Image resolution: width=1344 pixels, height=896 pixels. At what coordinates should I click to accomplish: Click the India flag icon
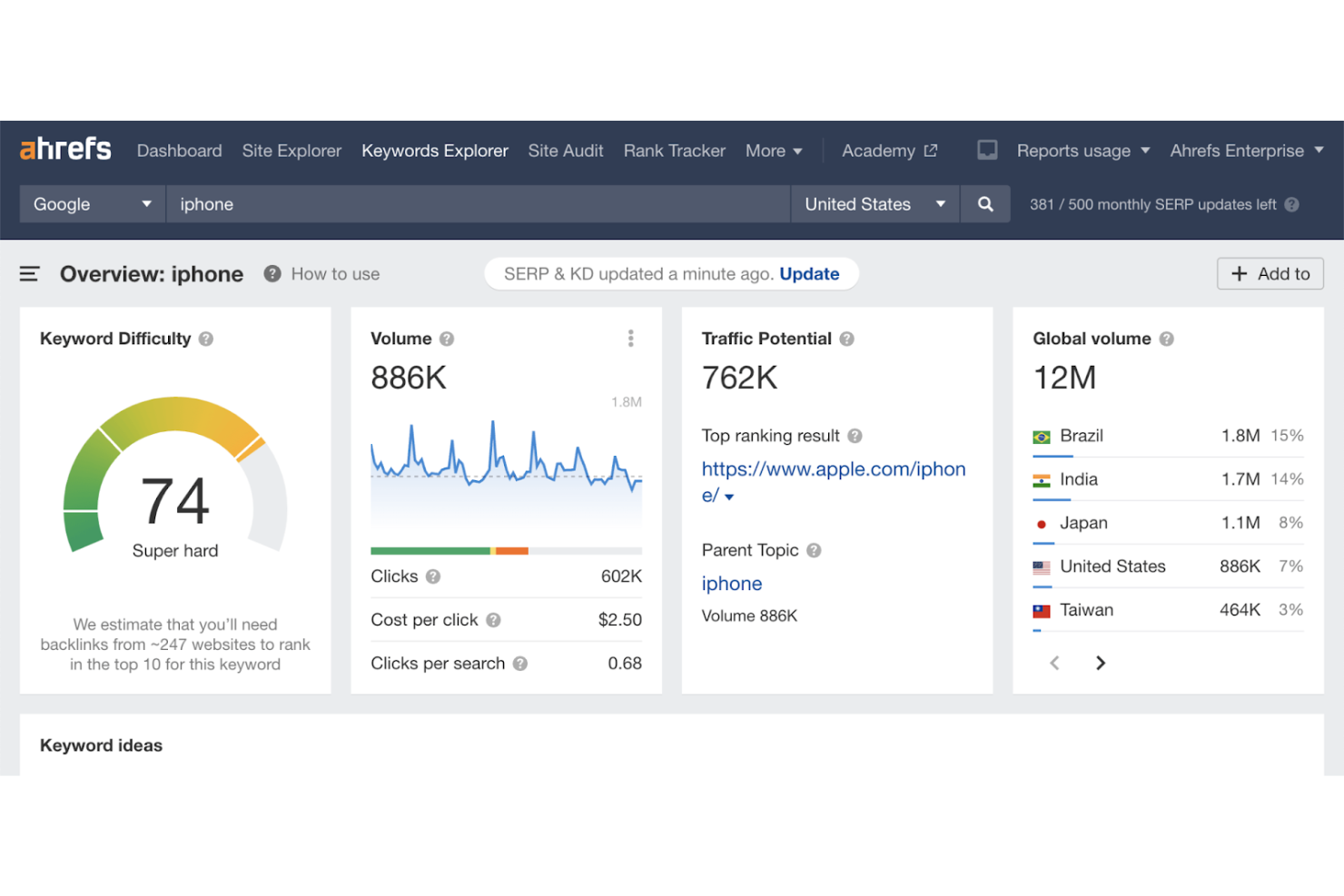tap(1042, 480)
